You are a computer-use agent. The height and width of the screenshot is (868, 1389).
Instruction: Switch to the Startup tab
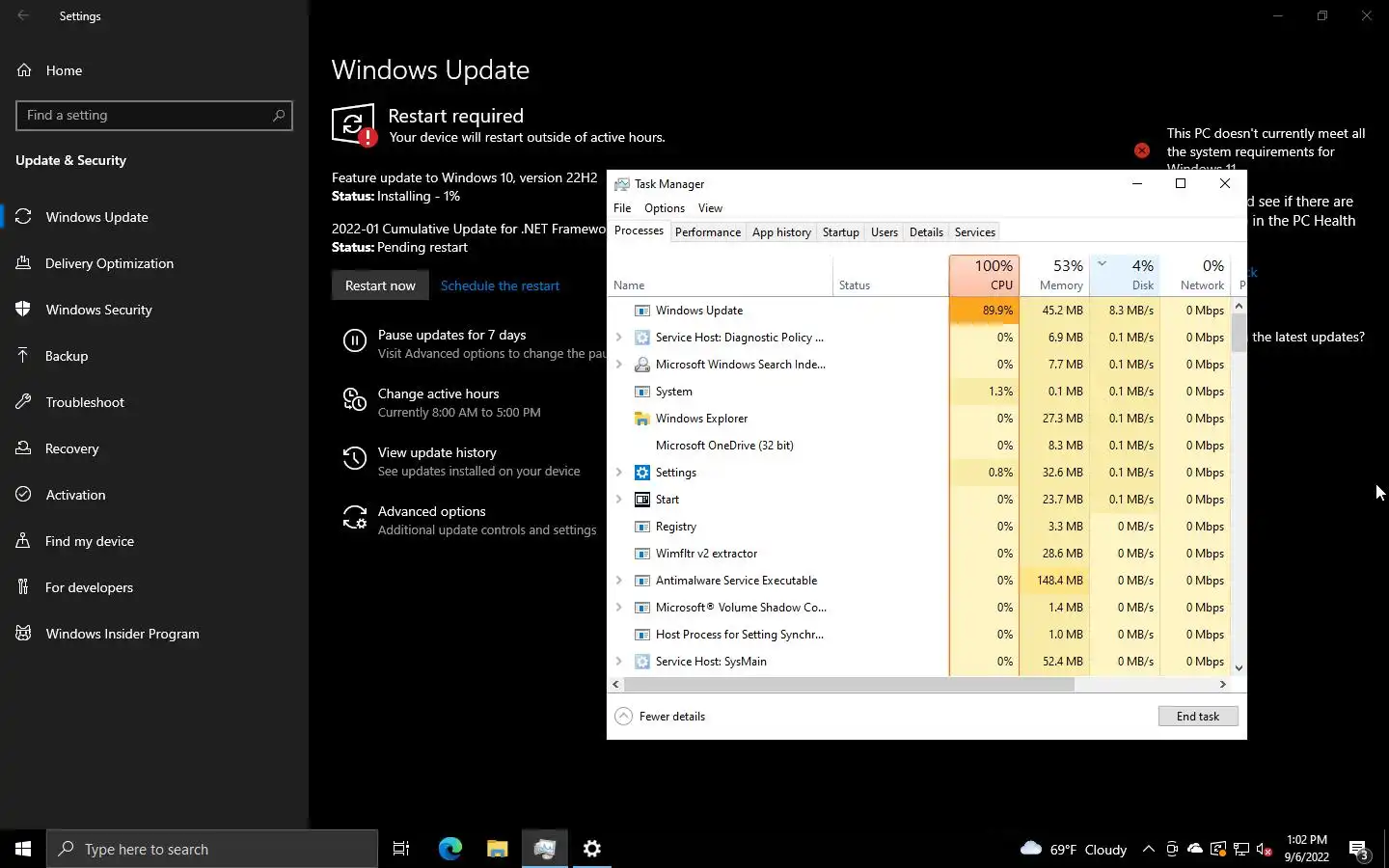click(840, 232)
